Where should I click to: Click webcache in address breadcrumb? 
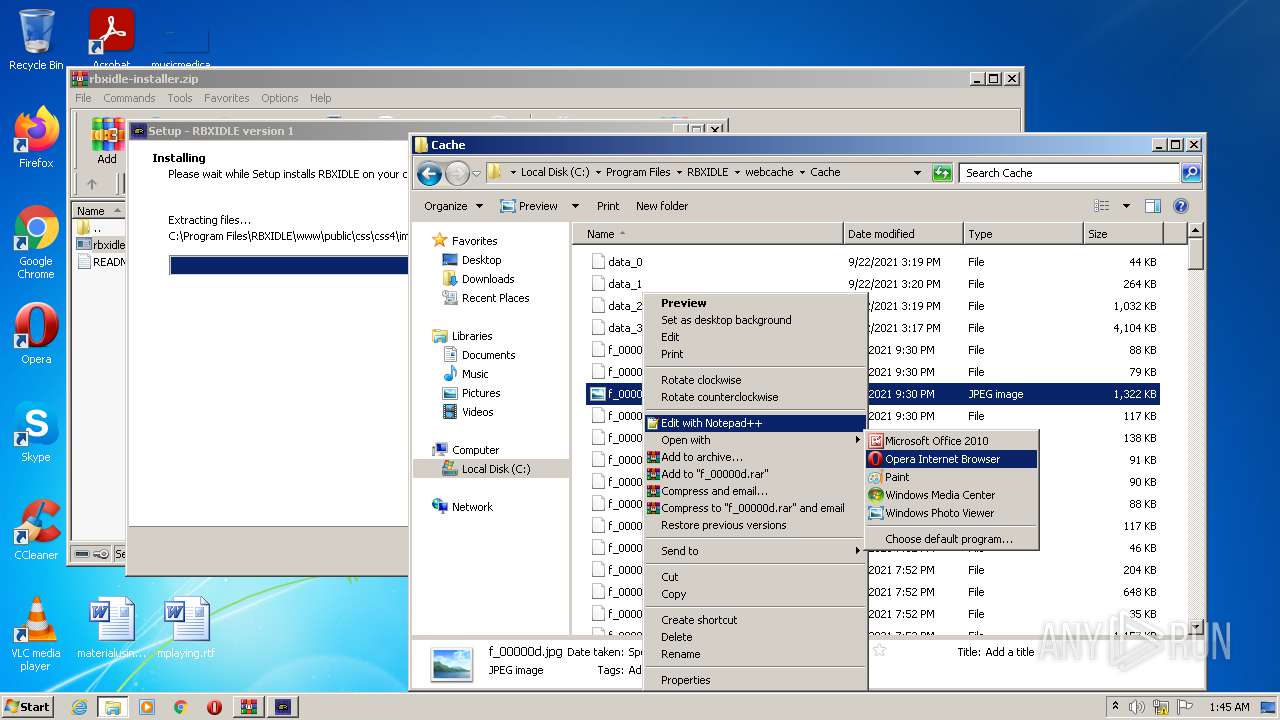pyautogui.click(x=769, y=172)
